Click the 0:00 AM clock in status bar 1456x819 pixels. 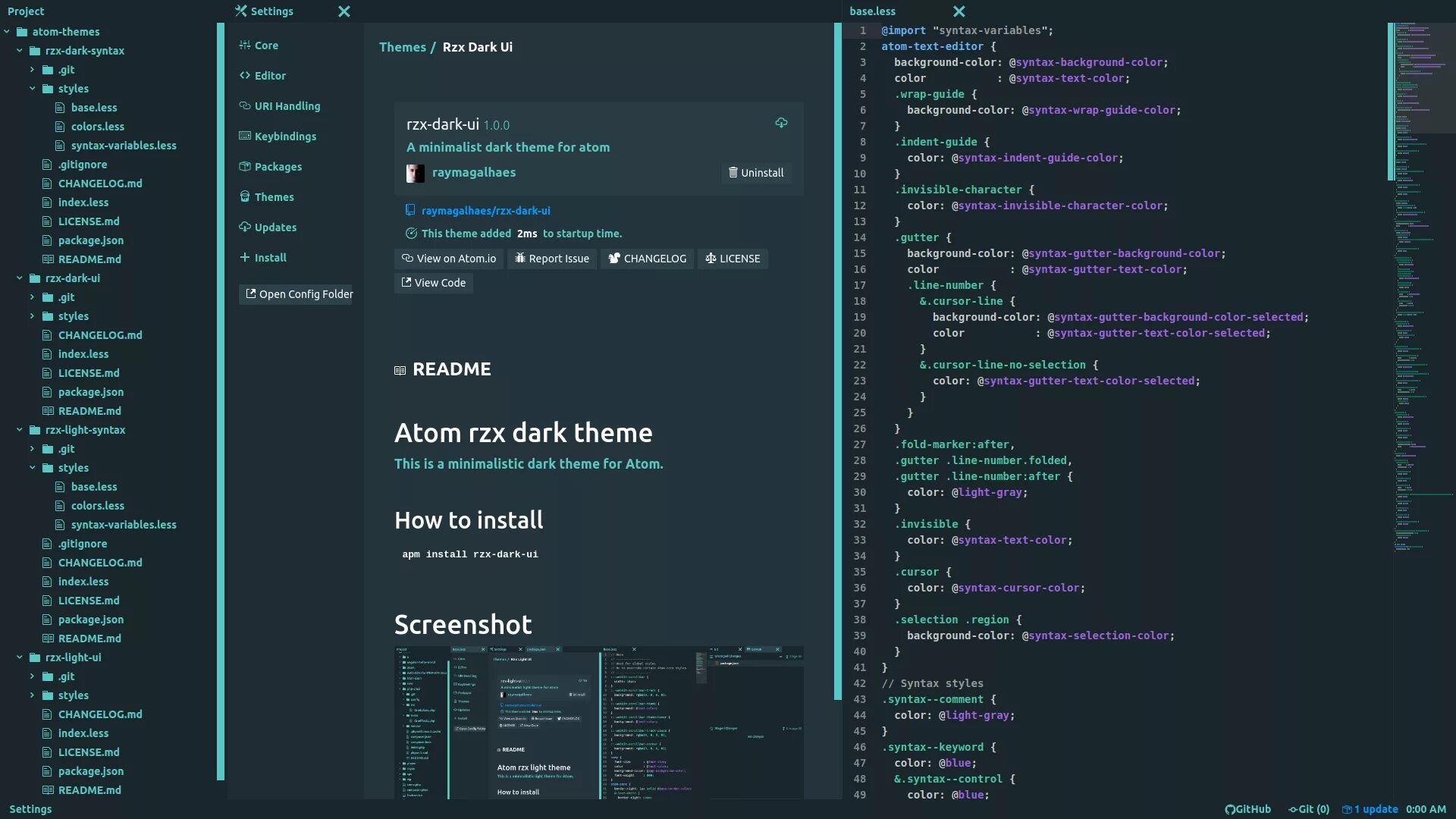pos(1426,809)
